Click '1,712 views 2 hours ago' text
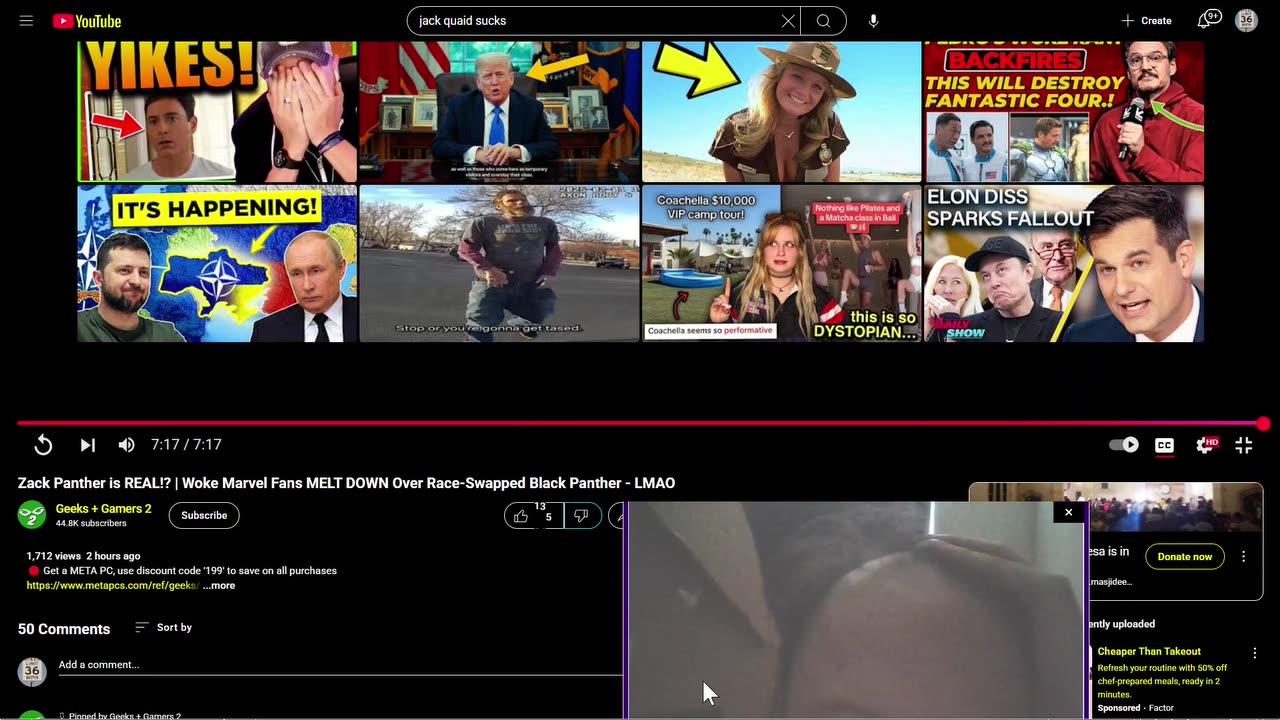The height and width of the screenshot is (720, 1280). click(83, 556)
